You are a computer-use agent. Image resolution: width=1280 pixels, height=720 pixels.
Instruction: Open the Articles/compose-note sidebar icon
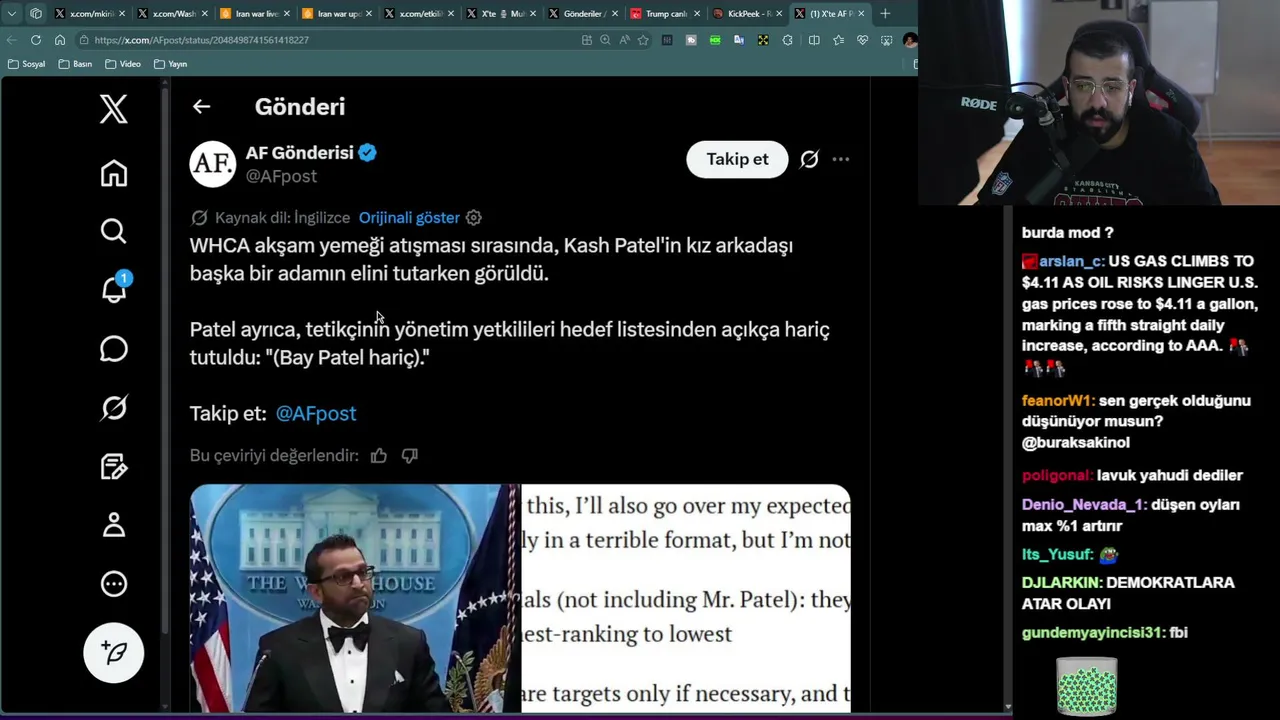coord(114,466)
